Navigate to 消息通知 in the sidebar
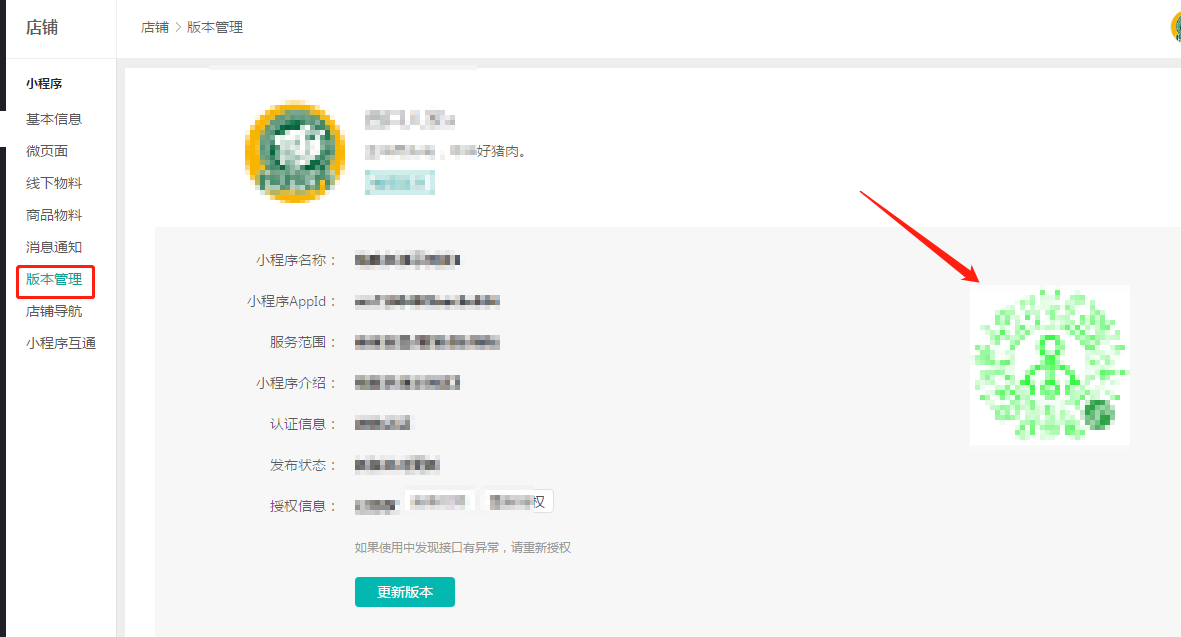 (x=54, y=247)
